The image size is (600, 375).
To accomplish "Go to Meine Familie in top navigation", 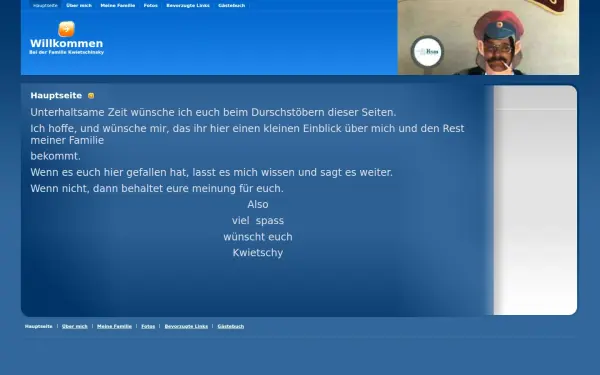I will pyautogui.click(x=118, y=6).
